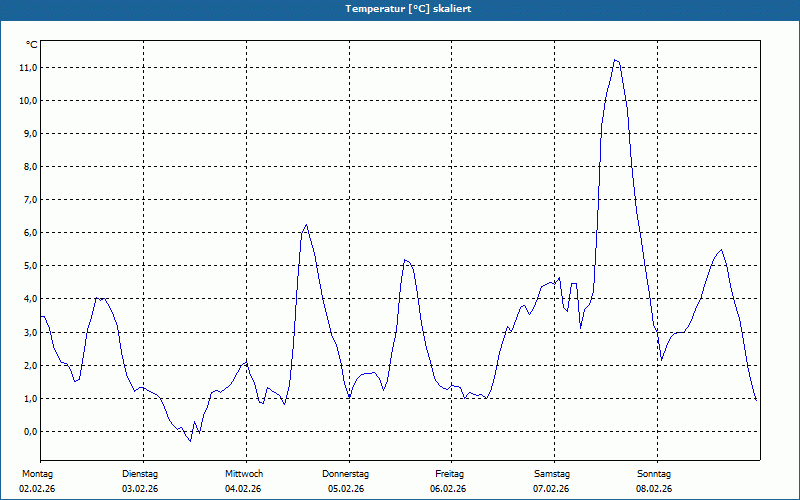Select the Freitag day label
The width and height of the screenshot is (800, 500).
point(450,473)
